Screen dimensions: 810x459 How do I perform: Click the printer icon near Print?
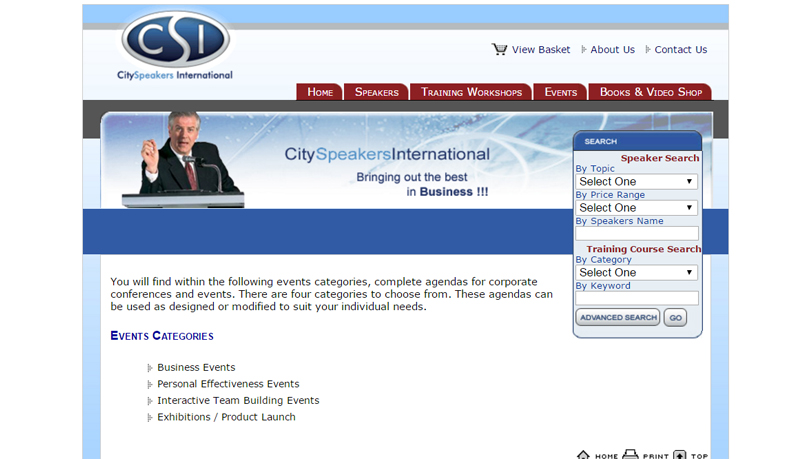point(630,455)
